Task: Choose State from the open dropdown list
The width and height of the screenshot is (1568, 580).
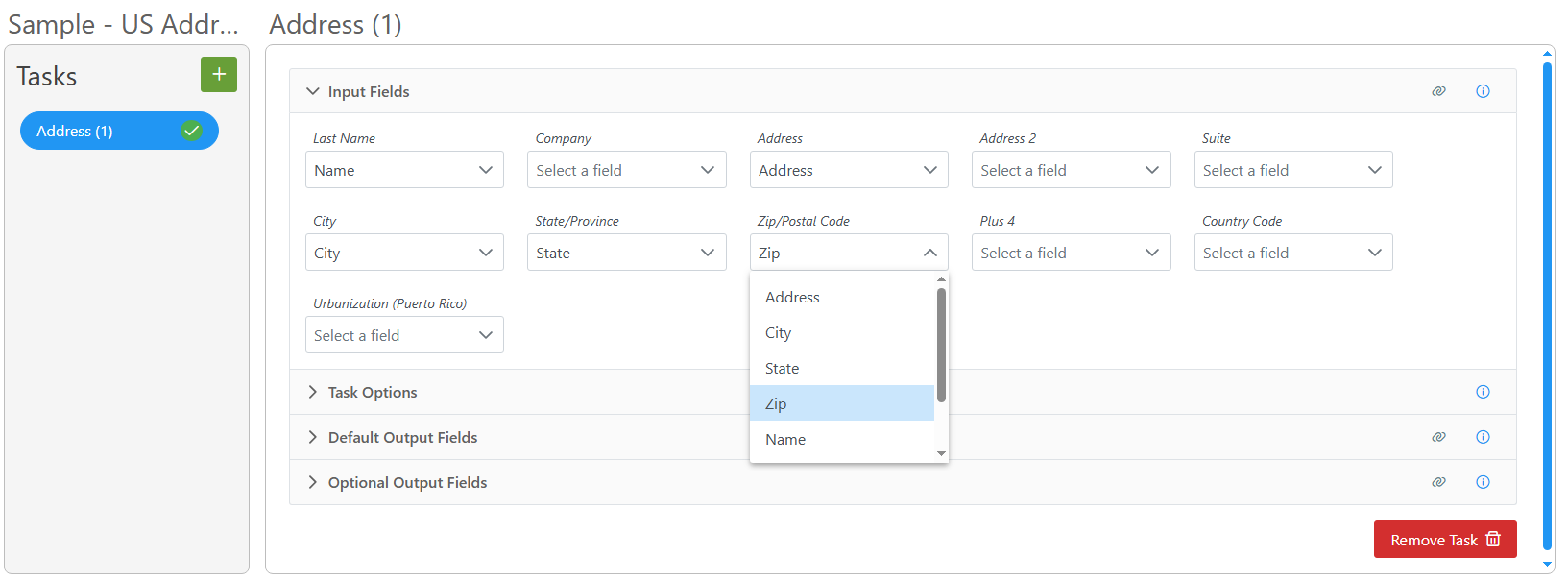Action: click(x=842, y=368)
